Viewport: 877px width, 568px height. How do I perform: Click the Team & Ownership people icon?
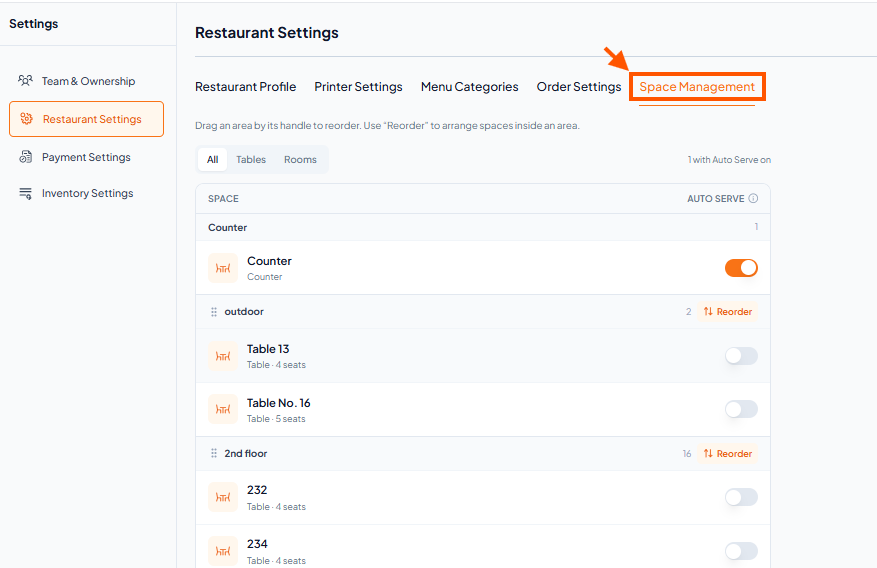[25, 81]
